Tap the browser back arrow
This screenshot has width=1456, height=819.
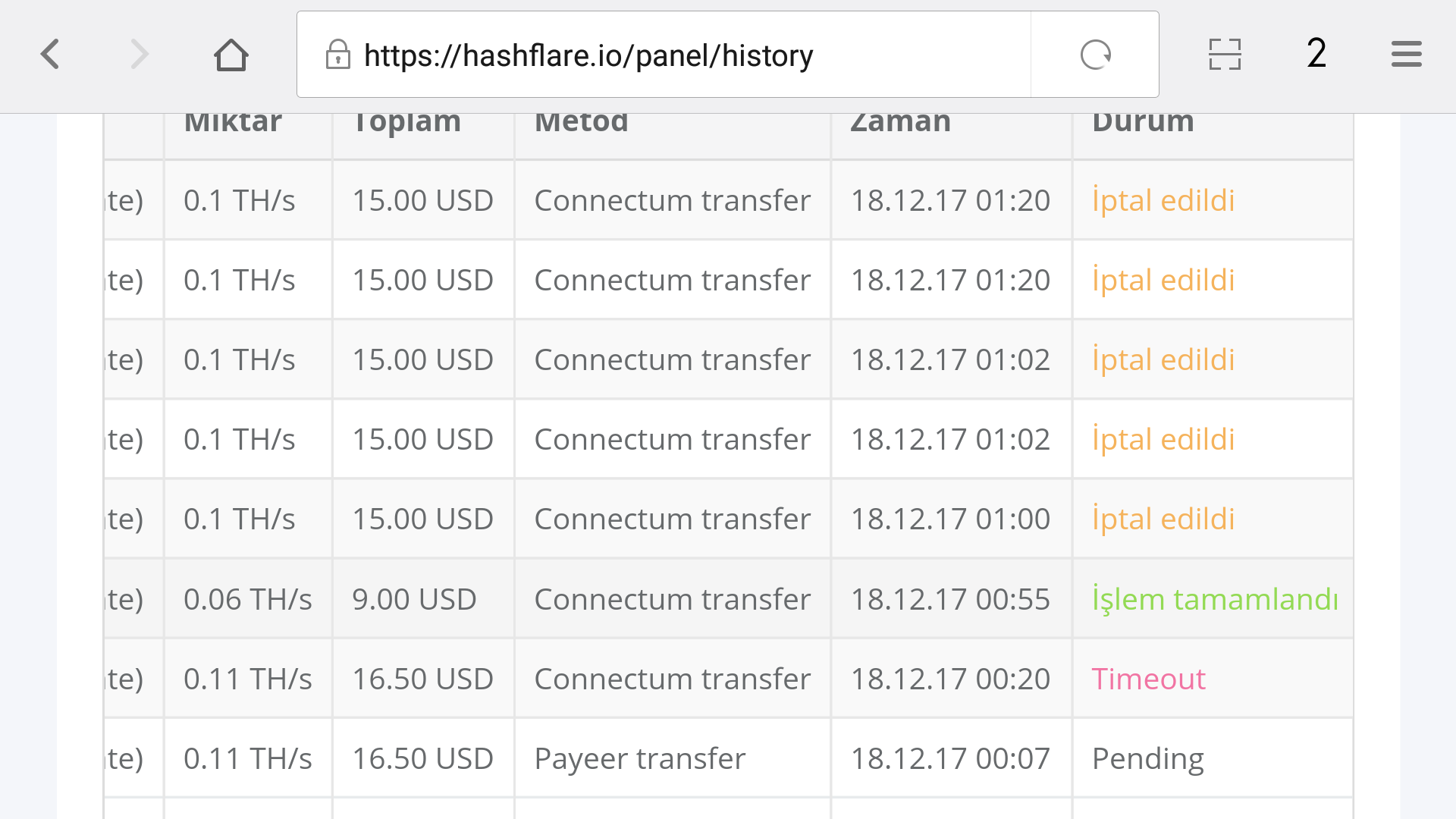coord(50,55)
